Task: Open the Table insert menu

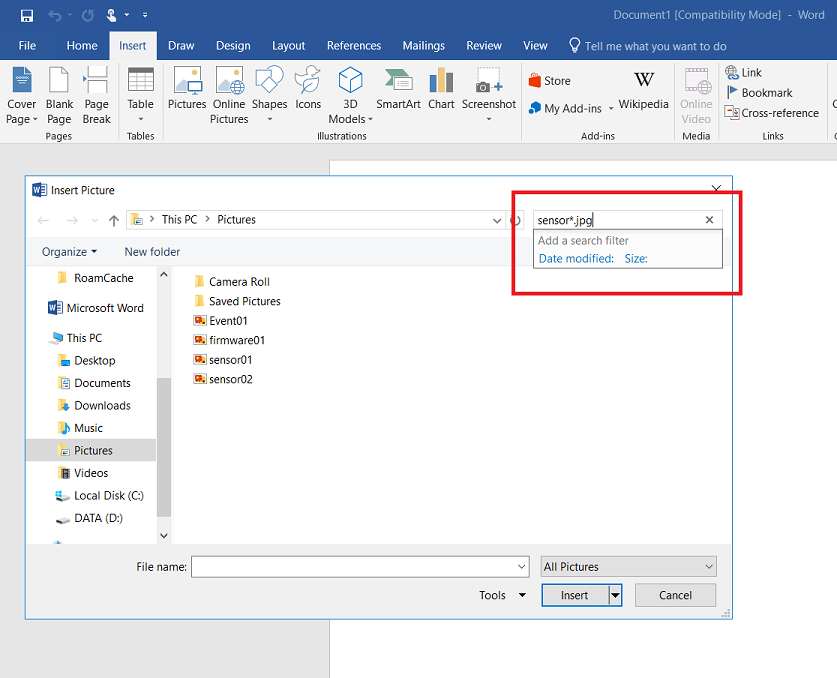Action: (x=140, y=96)
